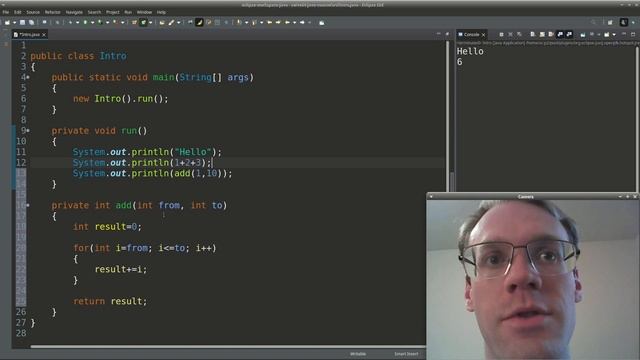Viewport: 640px width, 360px height.
Task: Toggle Word Wrap in Console toolbar
Action: click(x=550, y=35)
